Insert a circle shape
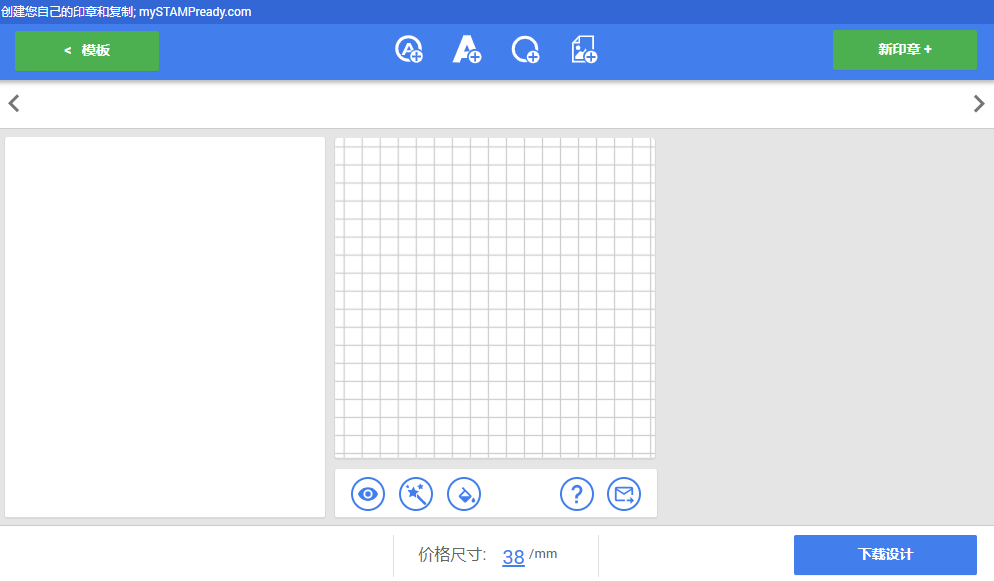The width and height of the screenshot is (994, 581). (x=526, y=50)
